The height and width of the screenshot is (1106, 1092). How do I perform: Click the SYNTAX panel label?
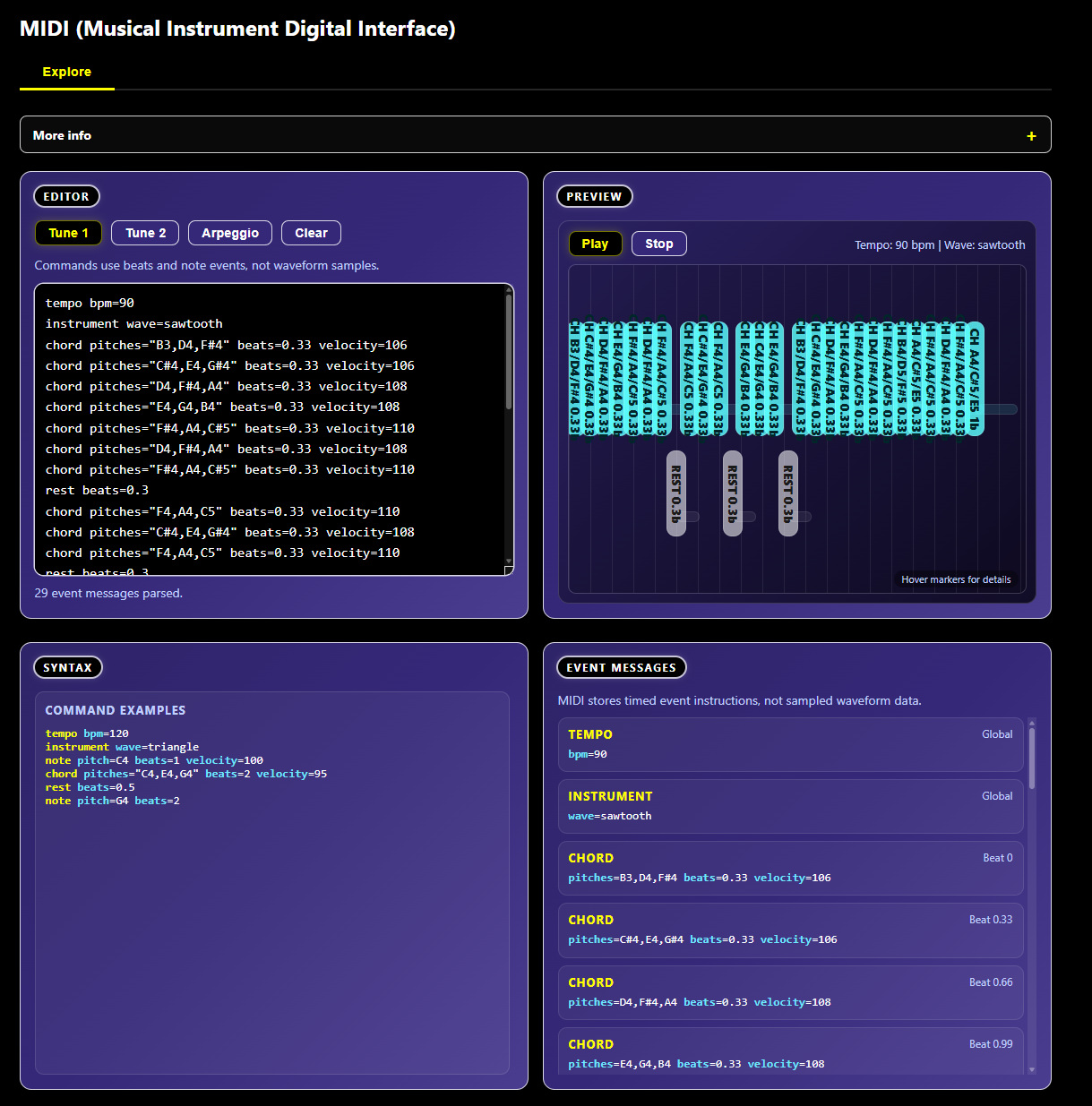[67, 667]
